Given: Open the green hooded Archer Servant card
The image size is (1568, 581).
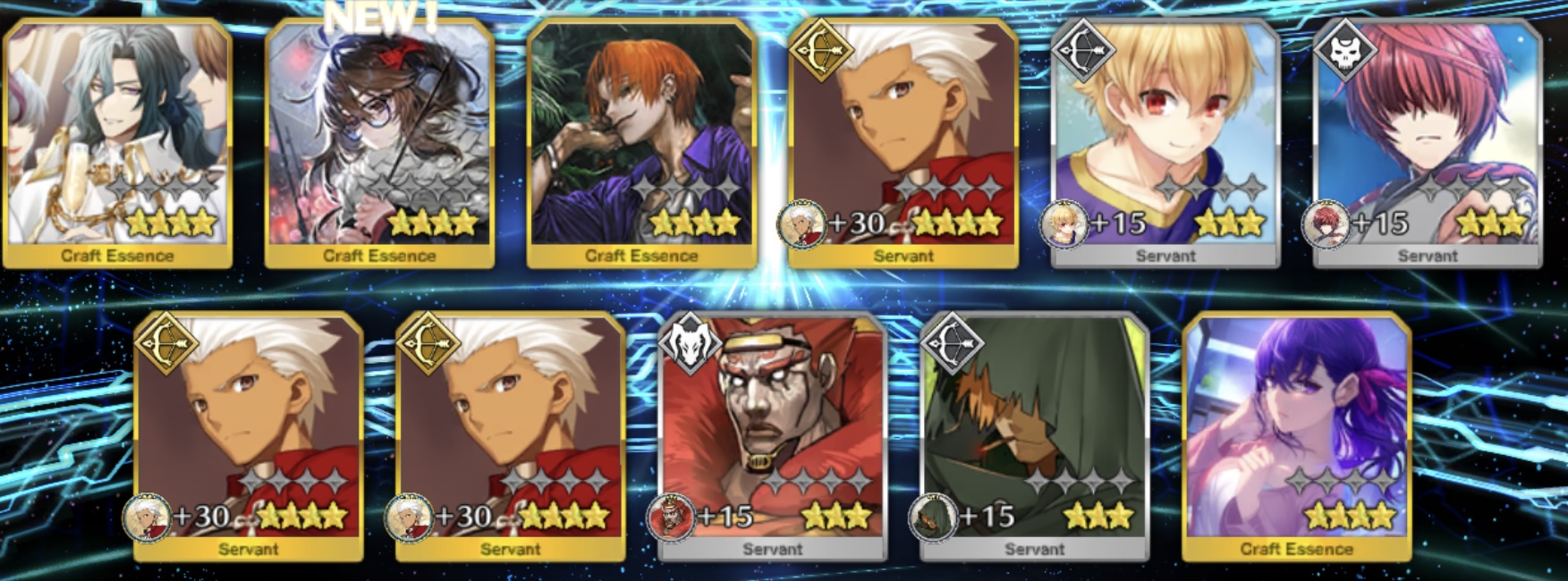Looking at the screenshot, I should 1035,436.
